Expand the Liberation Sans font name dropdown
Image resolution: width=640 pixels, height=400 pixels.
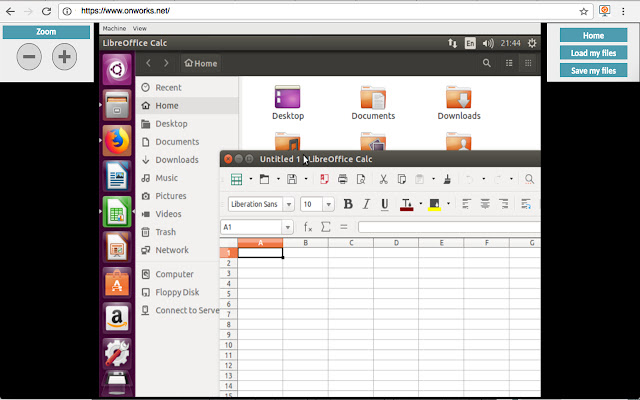(289, 204)
